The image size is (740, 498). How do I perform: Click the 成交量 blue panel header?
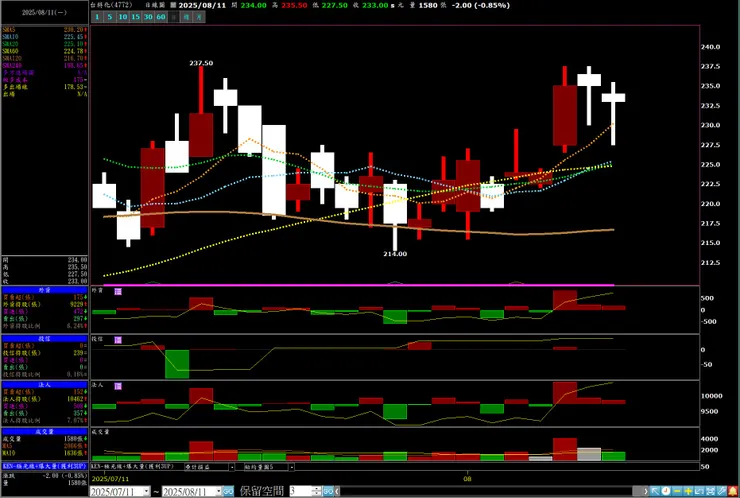44,431
